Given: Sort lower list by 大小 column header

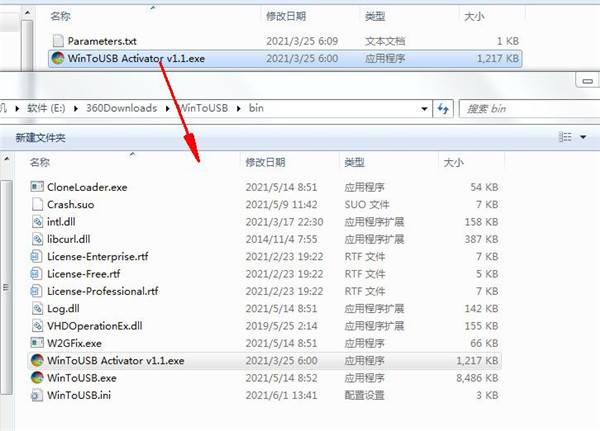Looking at the screenshot, I should pyautogui.click(x=453, y=162).
